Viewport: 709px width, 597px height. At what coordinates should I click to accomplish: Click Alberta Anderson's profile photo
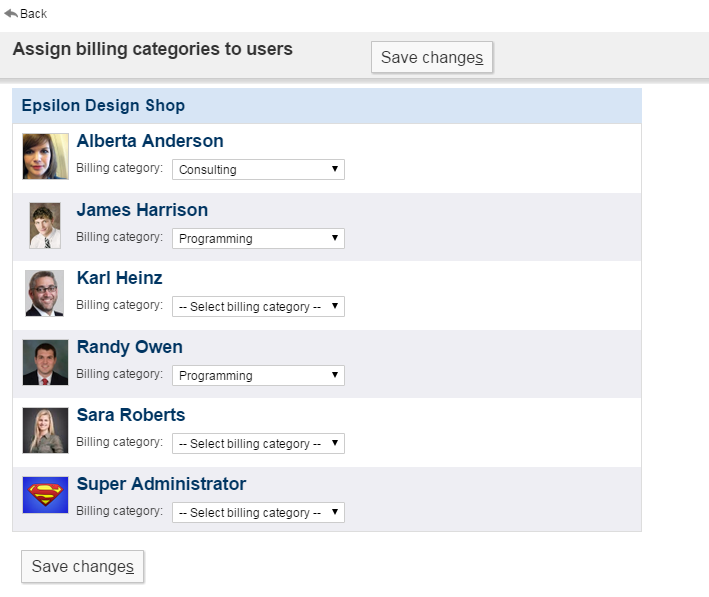pyautogui.click(x=45, y=157)
